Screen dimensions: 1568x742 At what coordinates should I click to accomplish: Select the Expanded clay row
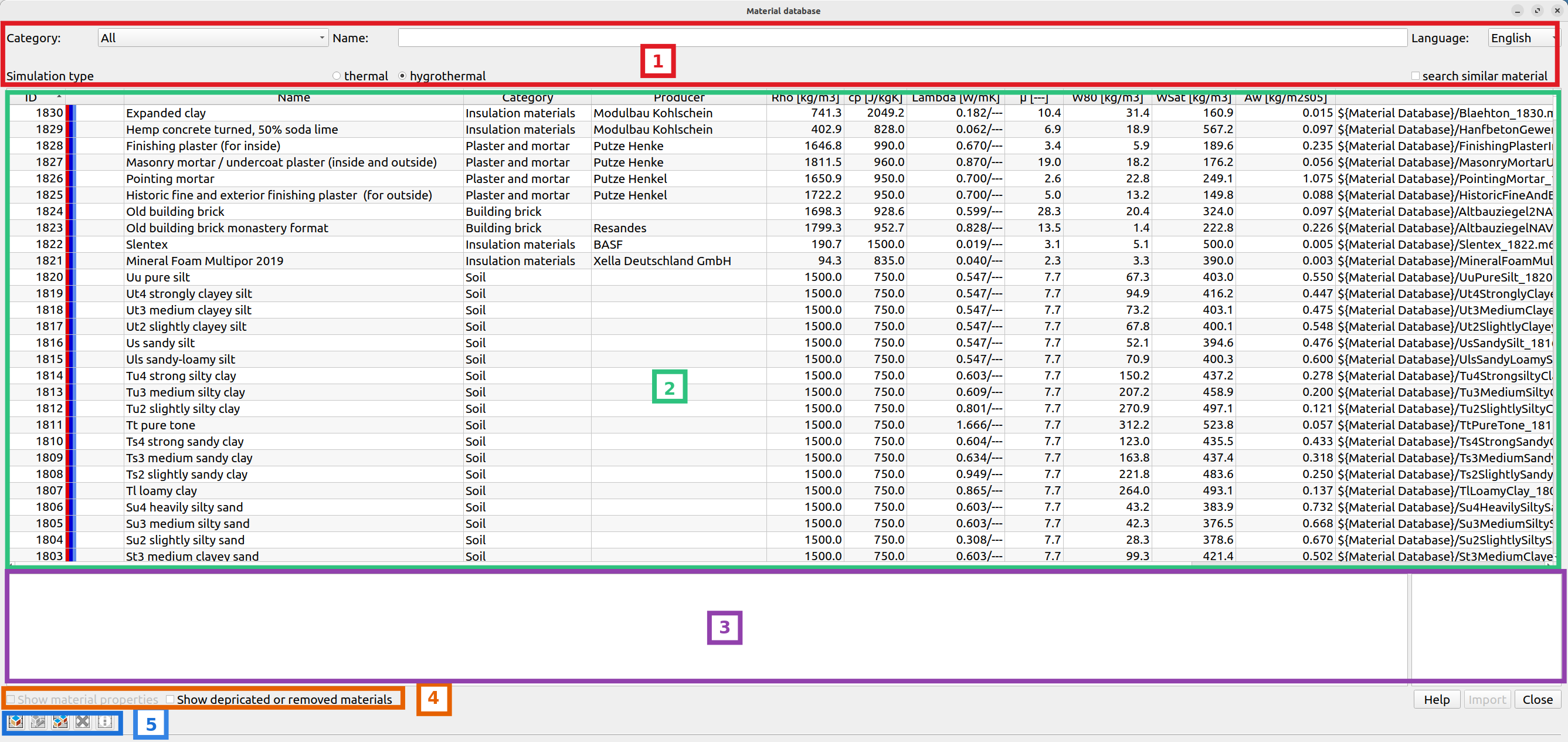pos(782,113)
